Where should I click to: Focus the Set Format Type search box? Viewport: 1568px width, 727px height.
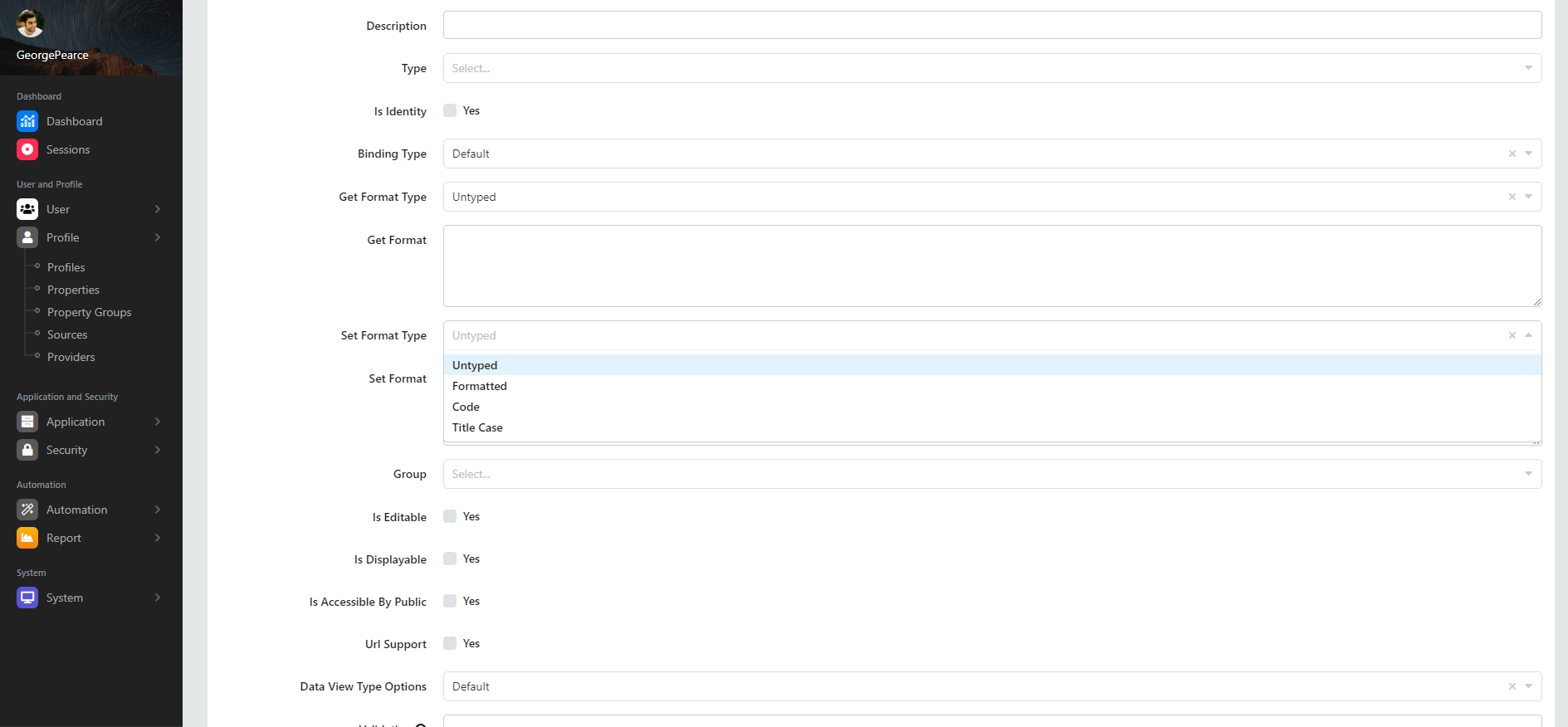(975, 335)
